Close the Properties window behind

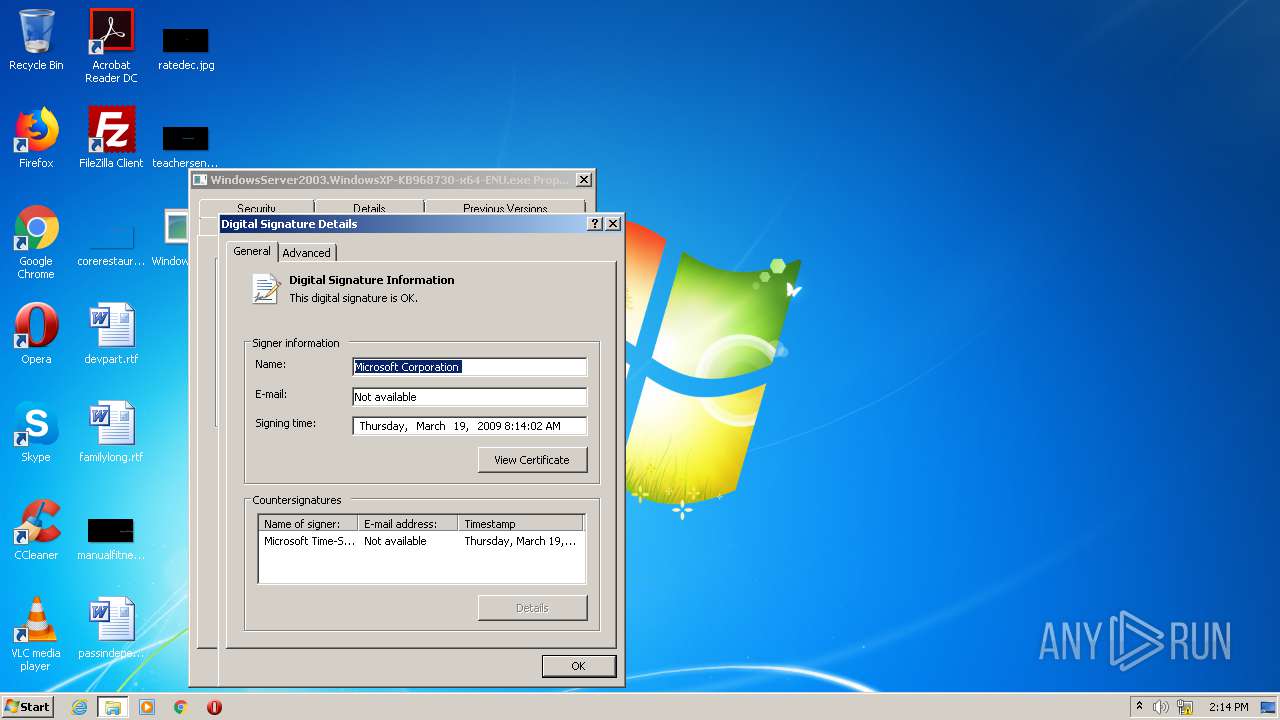point(584,180)
